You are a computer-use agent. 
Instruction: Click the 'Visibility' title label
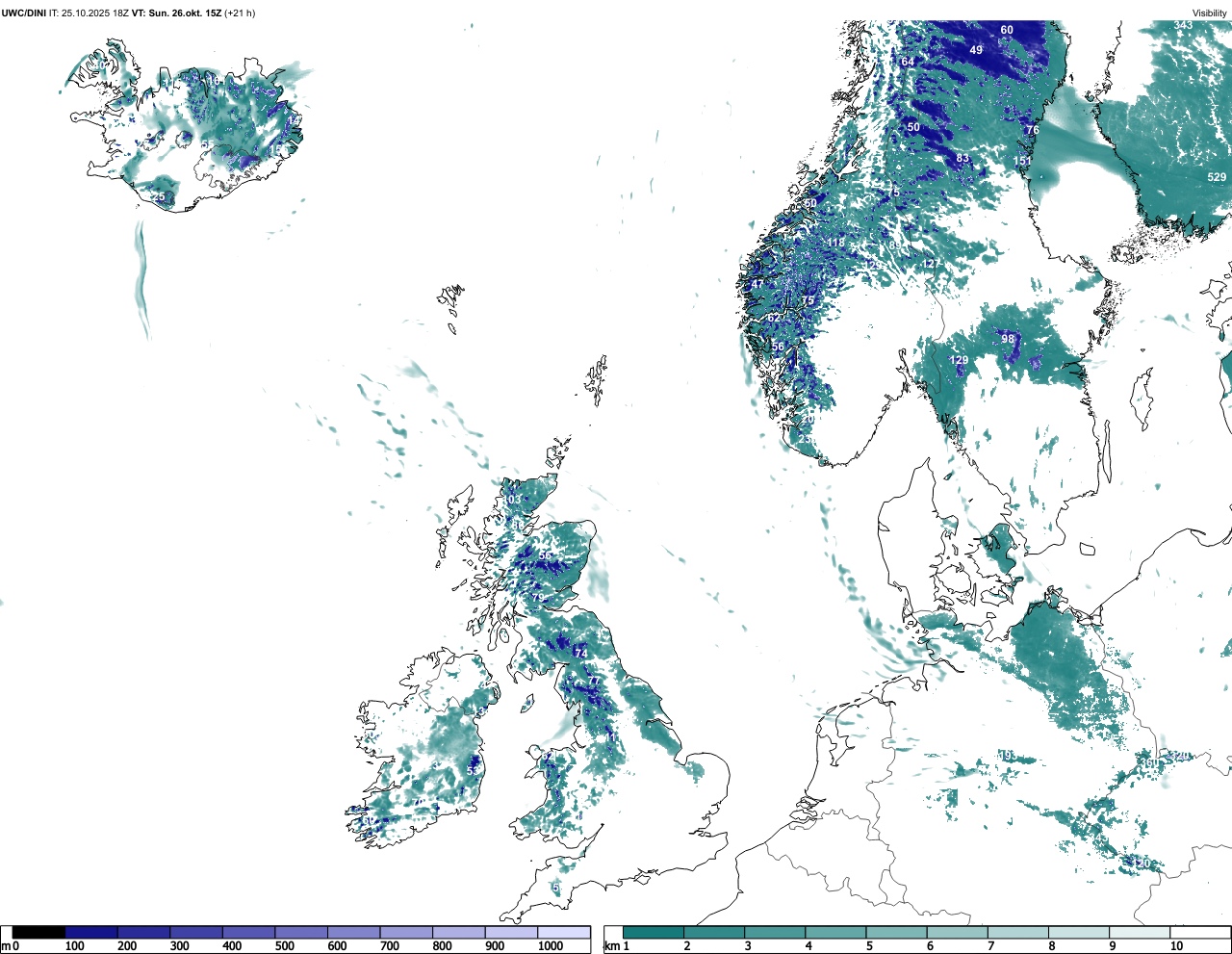pos(1210,13)
